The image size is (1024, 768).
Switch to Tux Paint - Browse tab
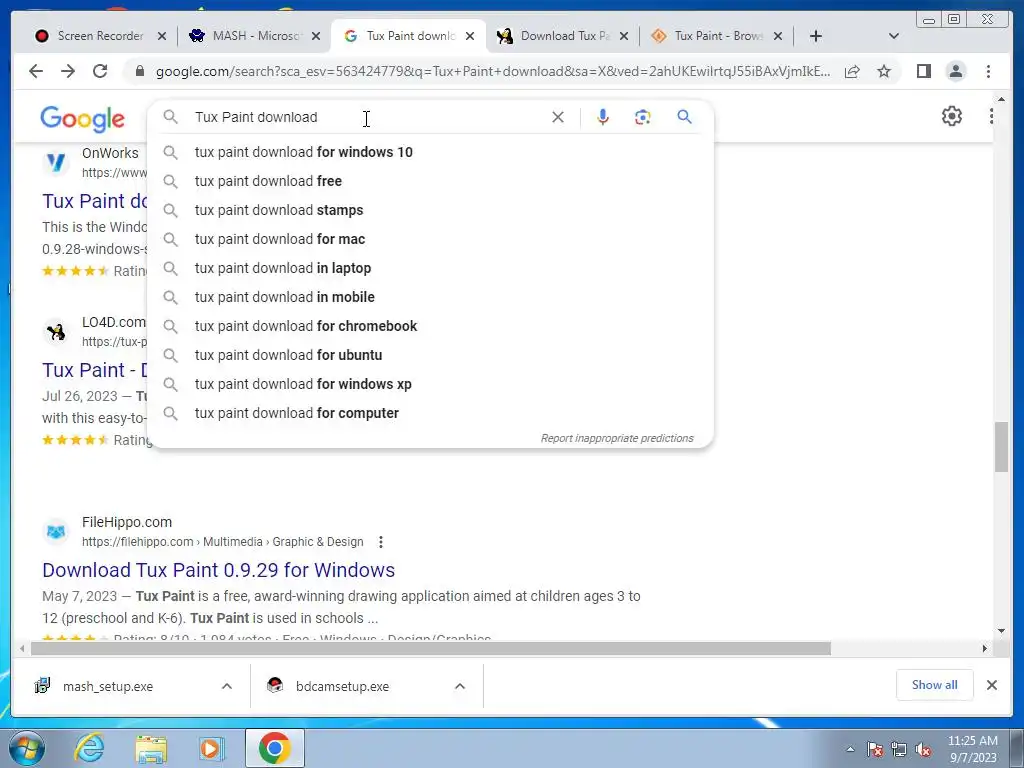(x=715, y=36)
